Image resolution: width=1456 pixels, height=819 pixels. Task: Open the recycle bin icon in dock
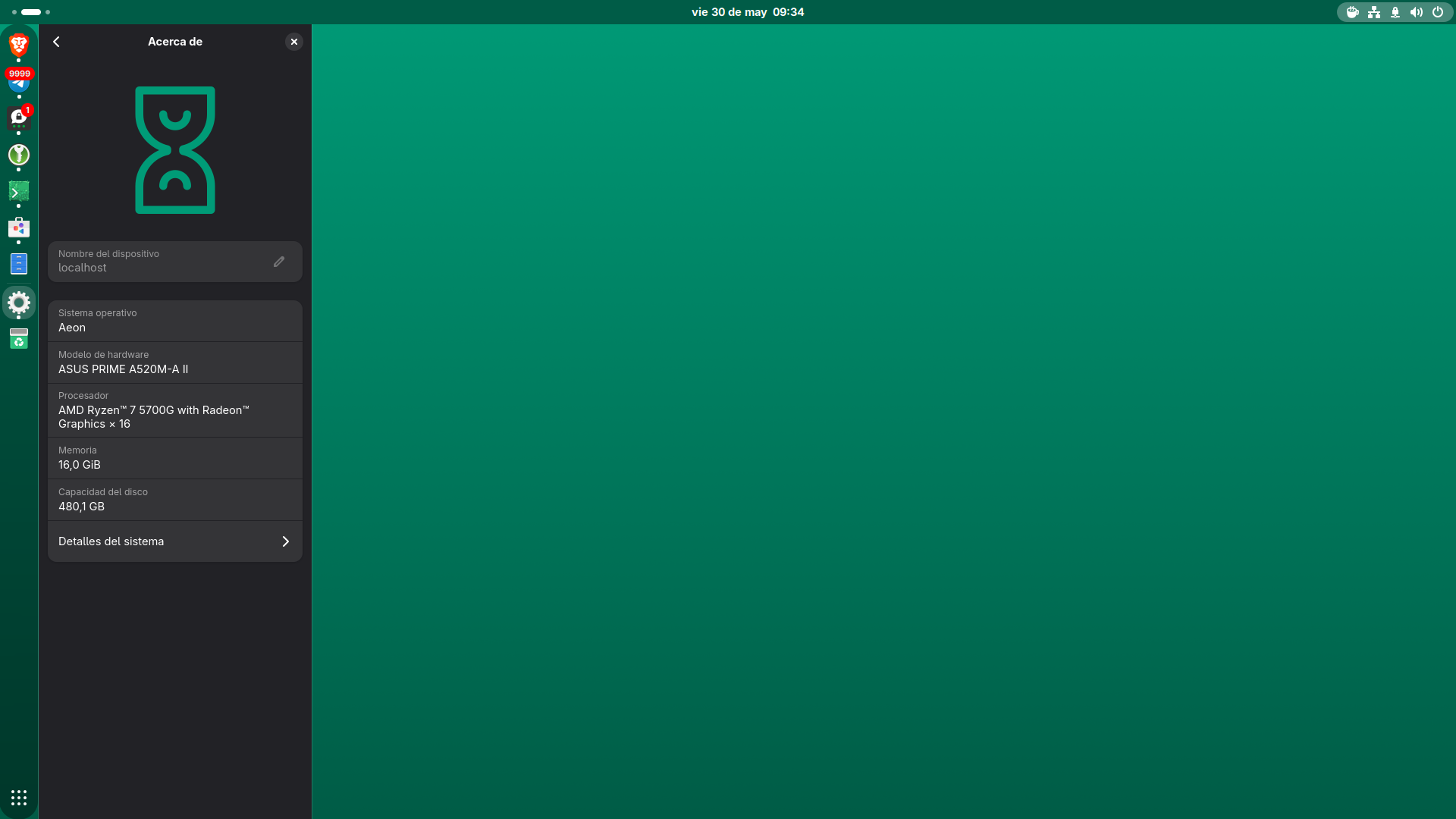tap(19, 339)
